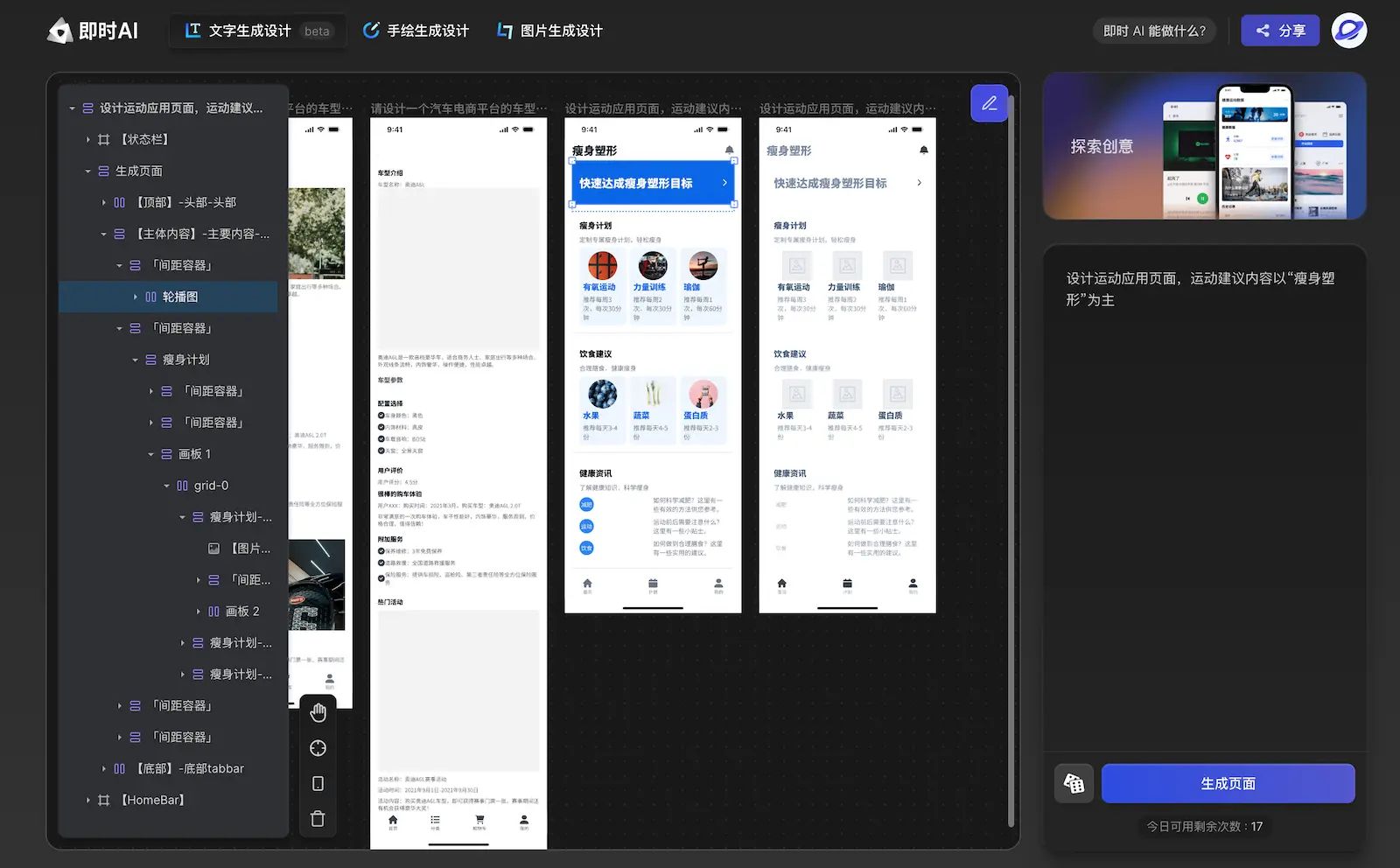Switch to 手绘生成设计 tab
The width and height of the screenshot is (1400, 868).
416,31
